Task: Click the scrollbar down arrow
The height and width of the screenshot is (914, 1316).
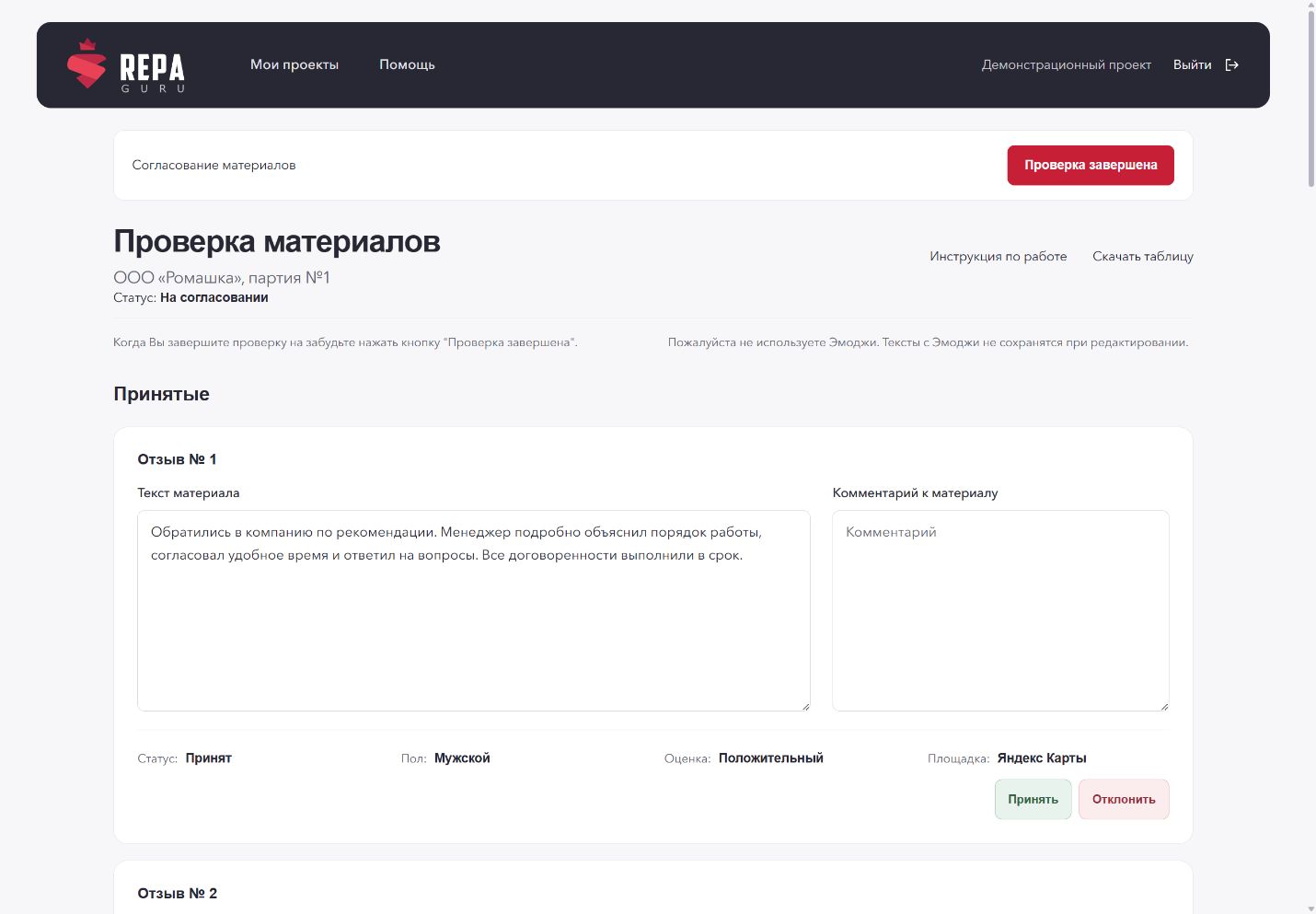Action: click(1310, 908)
